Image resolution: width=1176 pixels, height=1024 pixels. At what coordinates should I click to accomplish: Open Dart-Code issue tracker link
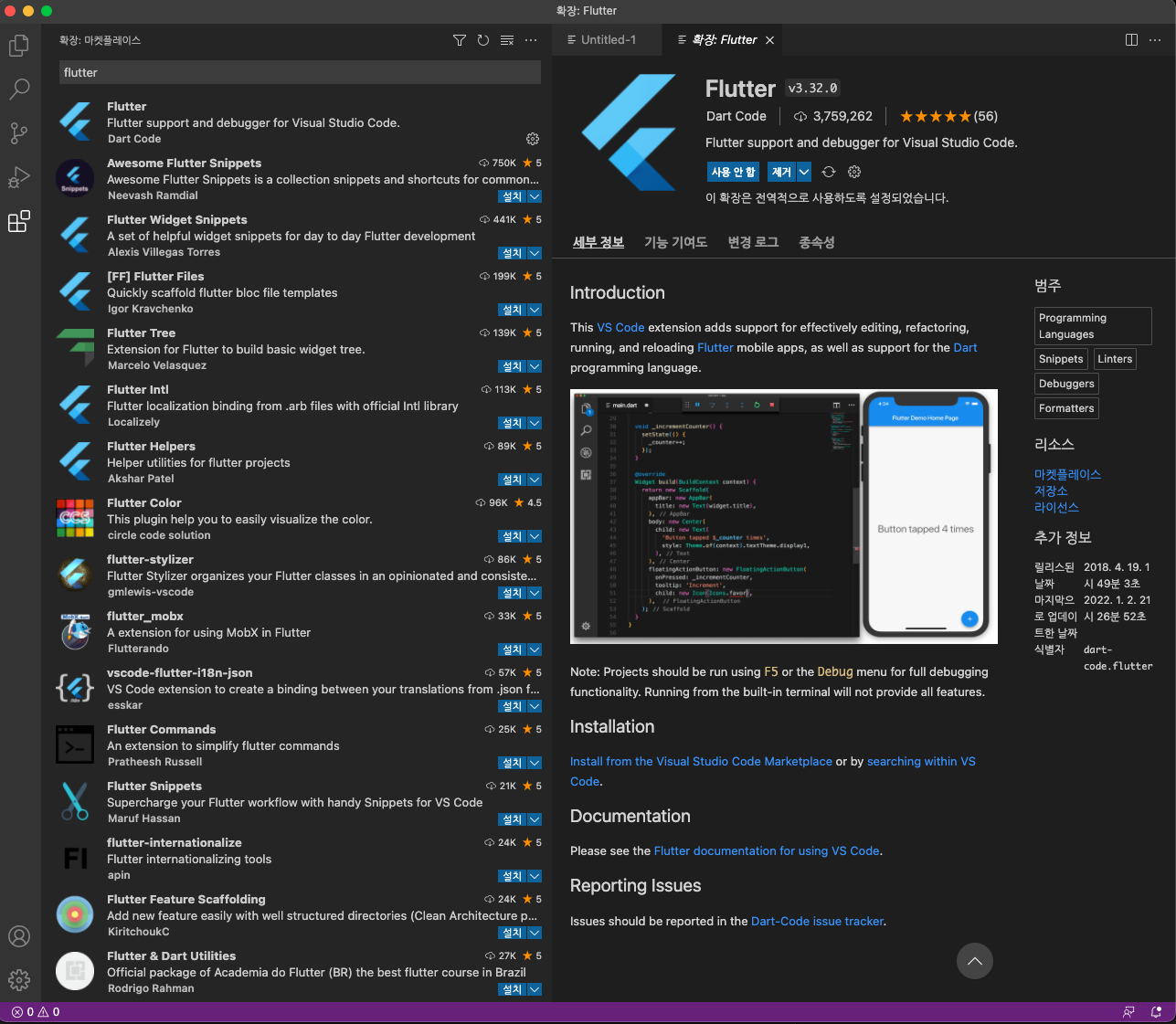[817, 921]
